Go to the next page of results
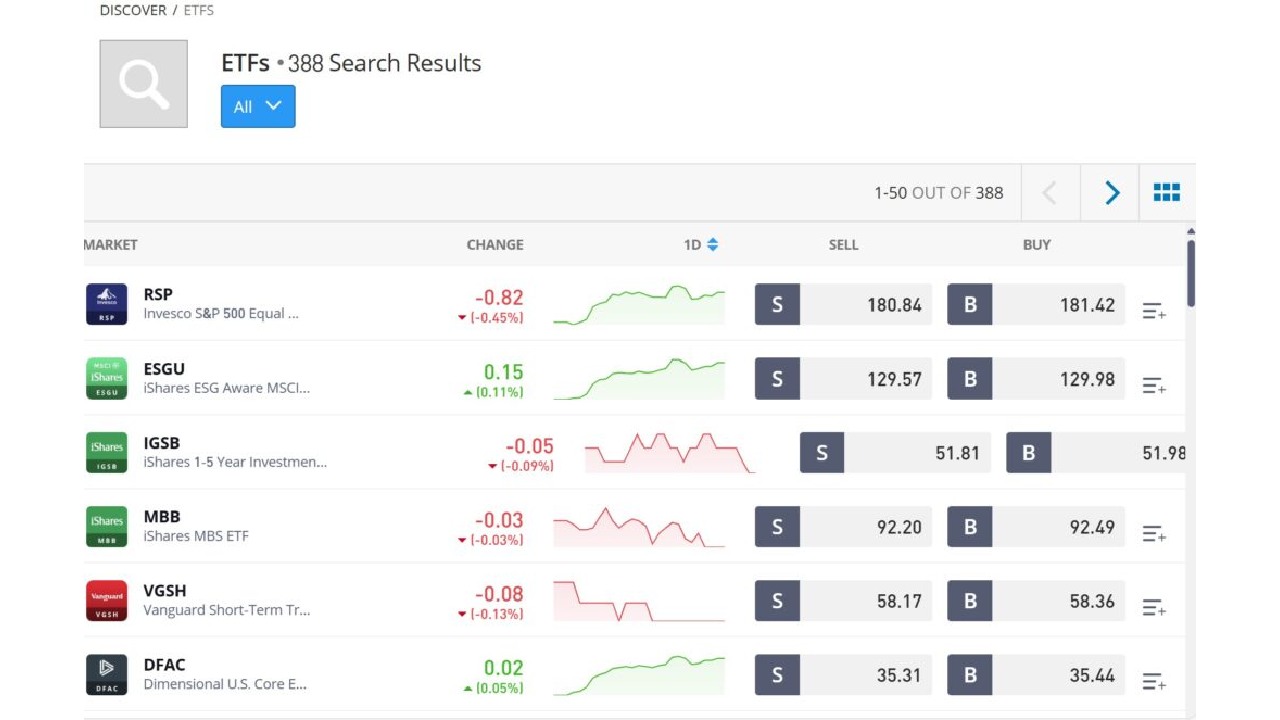Viewport: 1280px width, 720px height. click(x=1110, y=192)
